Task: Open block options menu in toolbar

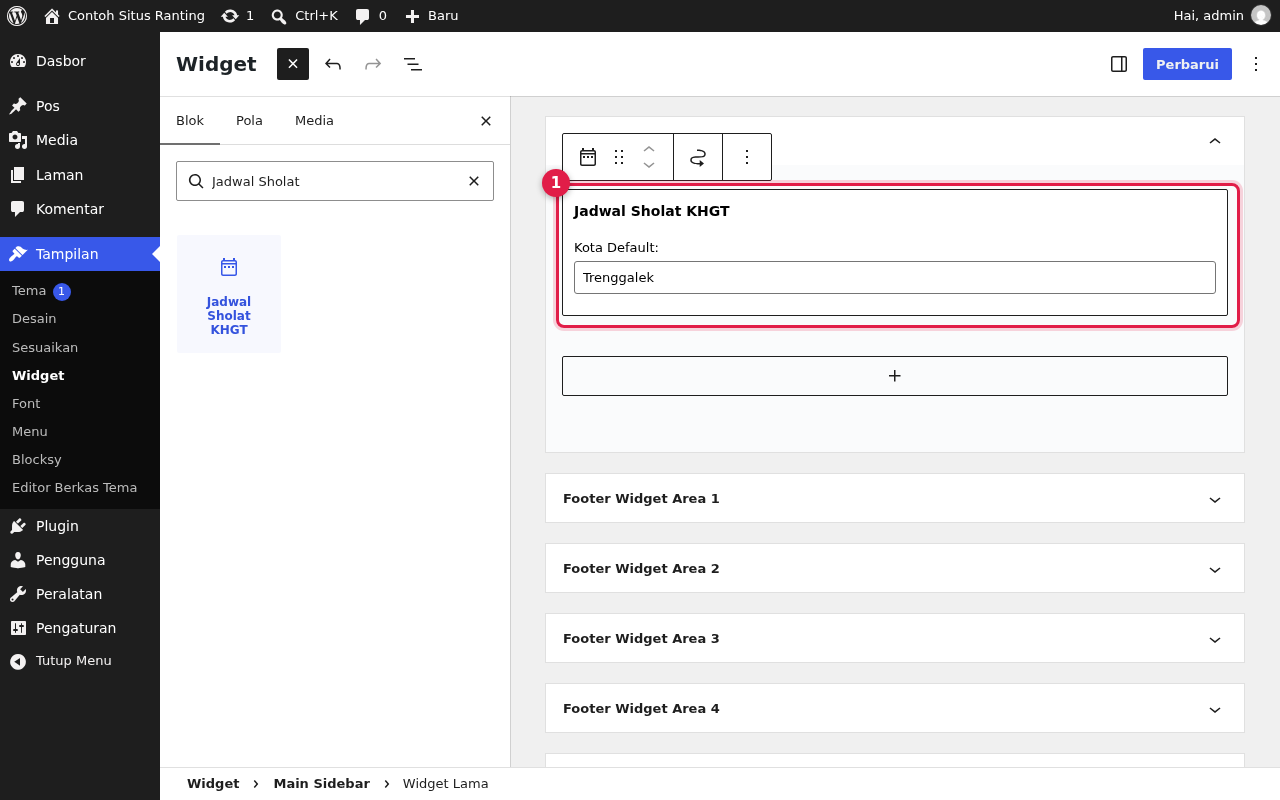Action: [x=746, y=157]
